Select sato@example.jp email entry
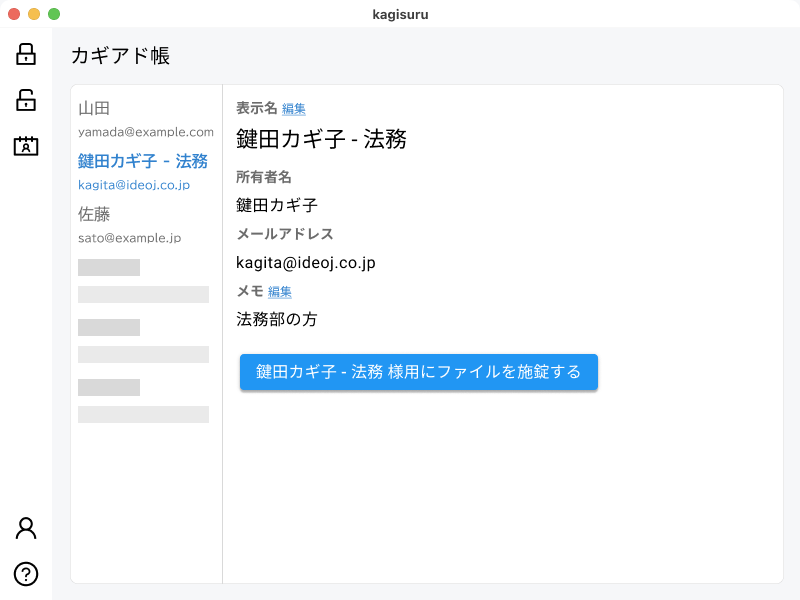Image resolution: width=800 pixels, height=600 pixels. coord(130,238)
